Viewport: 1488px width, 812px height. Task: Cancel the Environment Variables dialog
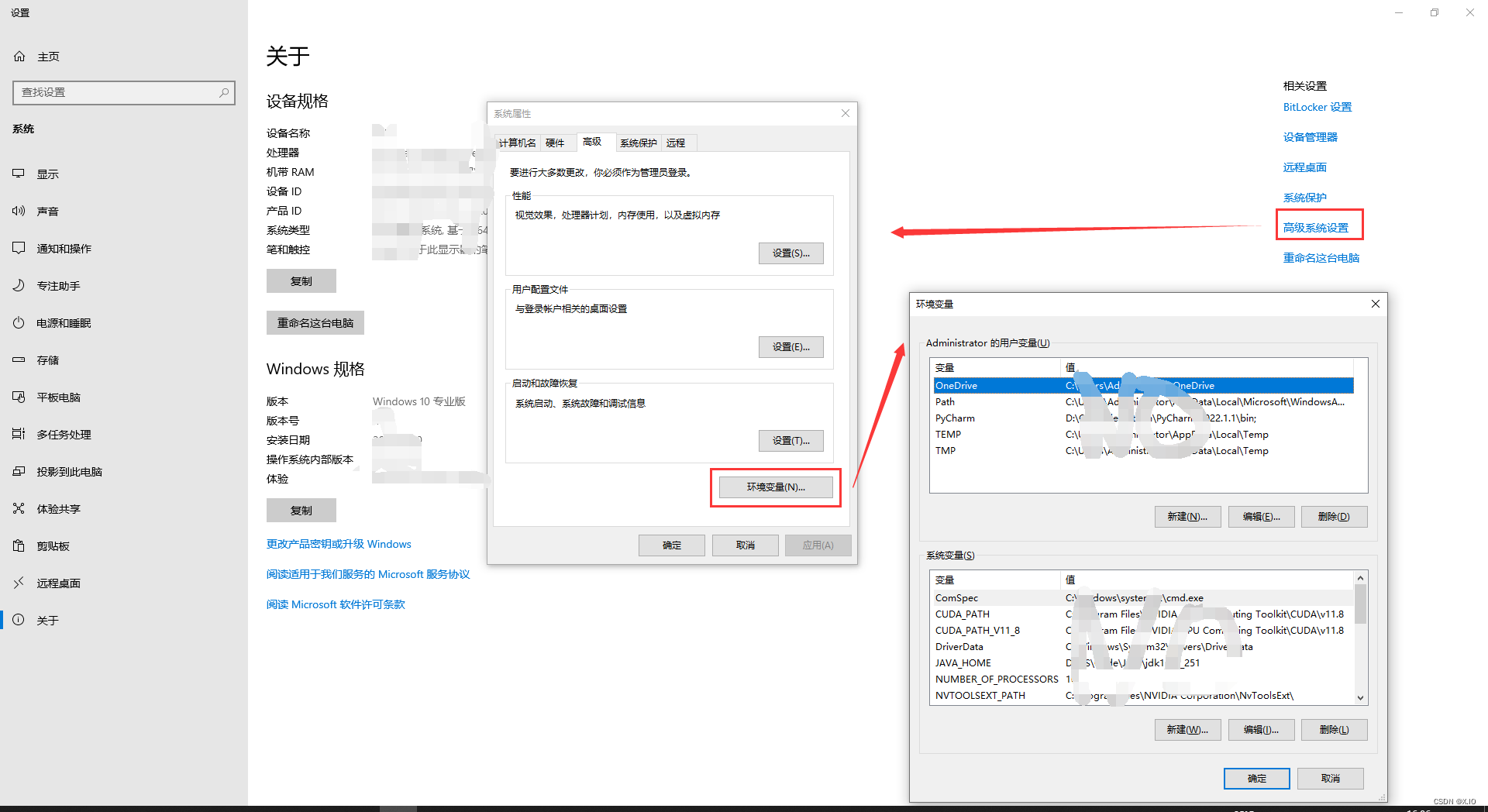[x=1331, y=779]
